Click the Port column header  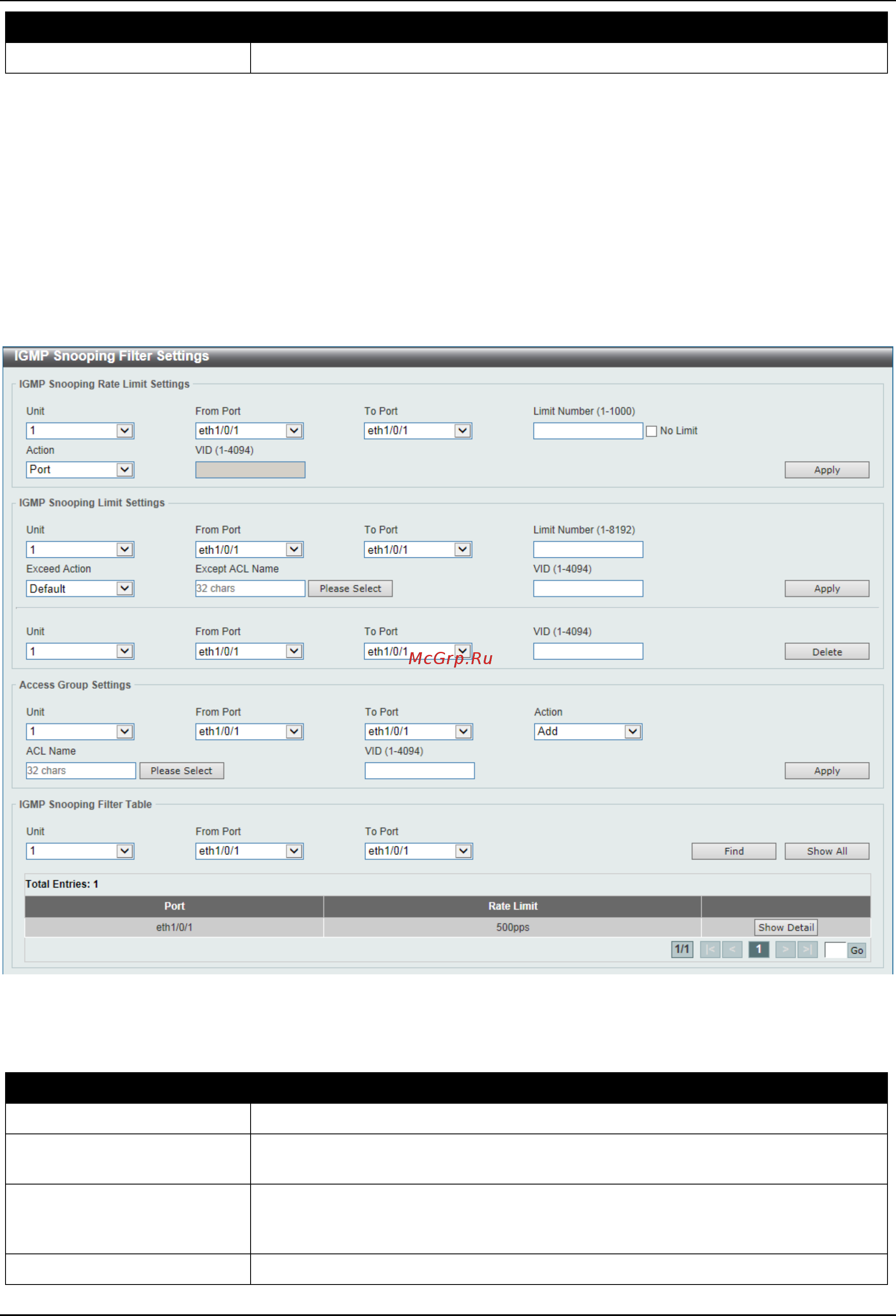pos(174,906)
